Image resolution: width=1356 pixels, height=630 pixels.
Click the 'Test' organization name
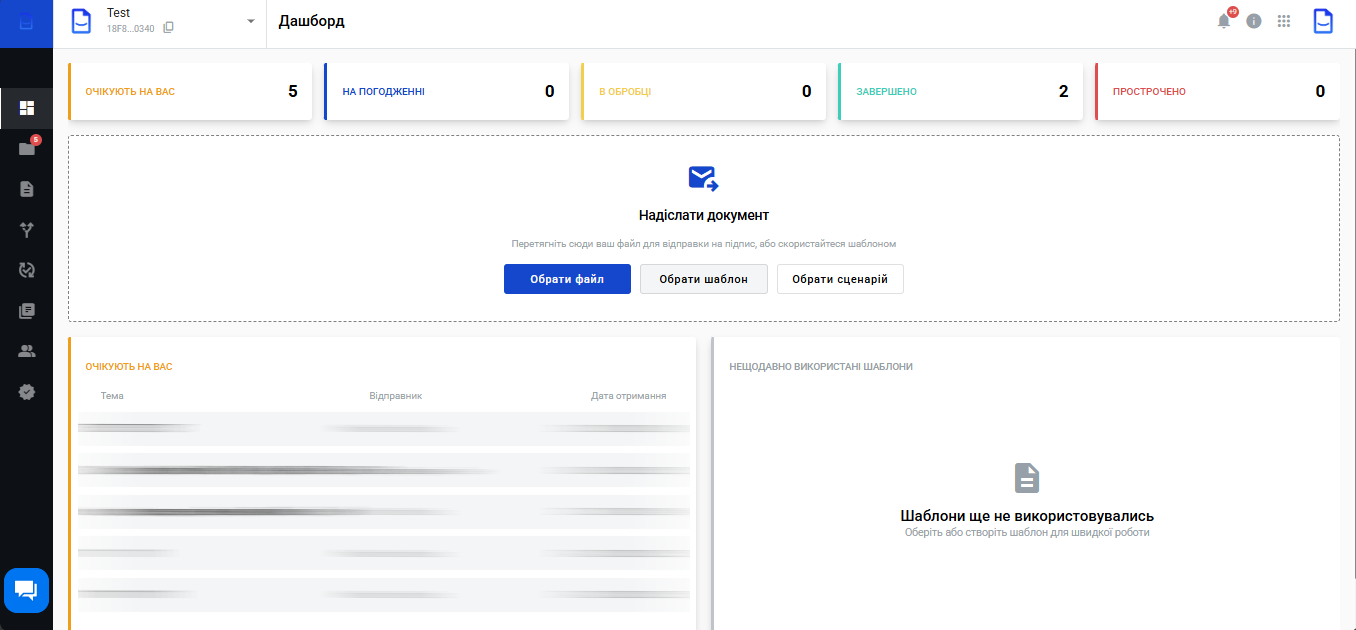(118, 13)
